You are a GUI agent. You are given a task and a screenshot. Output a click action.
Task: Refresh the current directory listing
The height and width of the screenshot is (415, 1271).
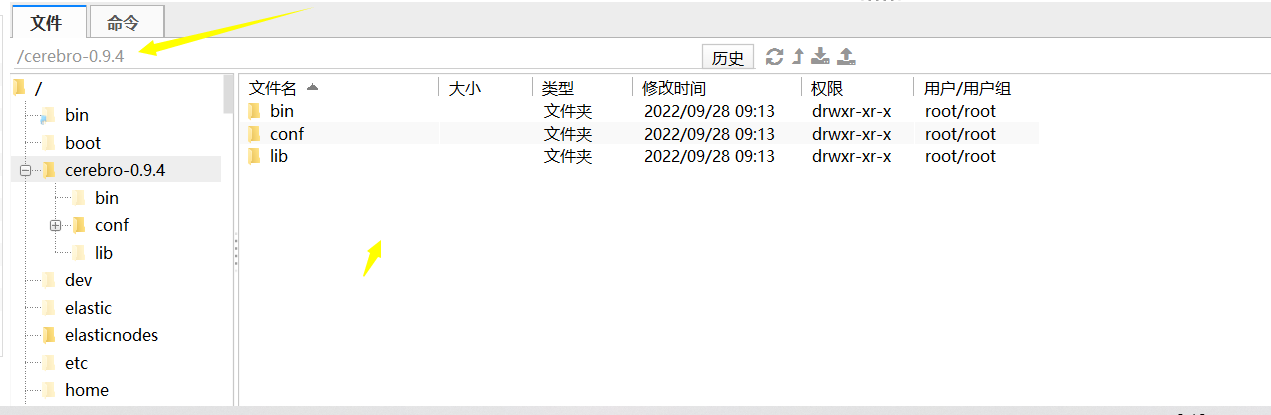click(x=774, y=57)
